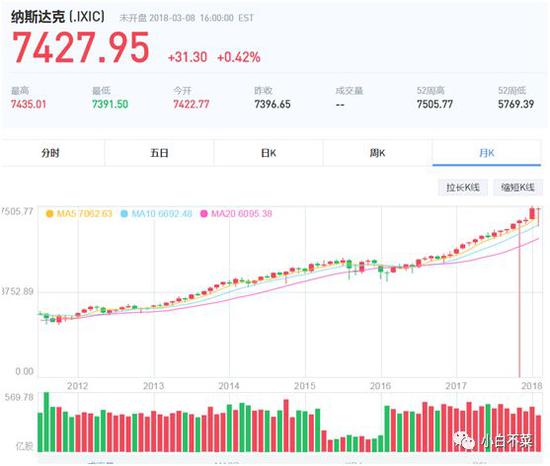Click the 昨收 value 7396.65

coord(273,104)
